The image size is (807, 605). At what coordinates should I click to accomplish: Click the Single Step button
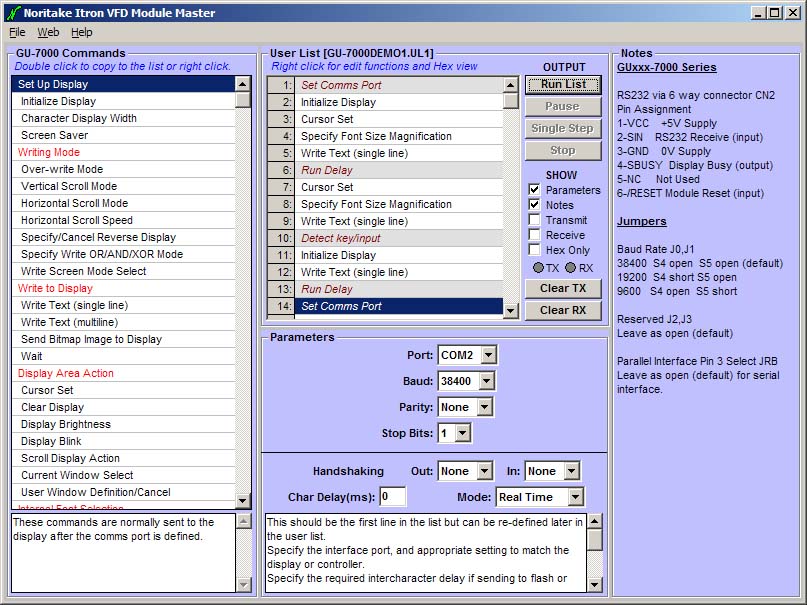(563, 129)
